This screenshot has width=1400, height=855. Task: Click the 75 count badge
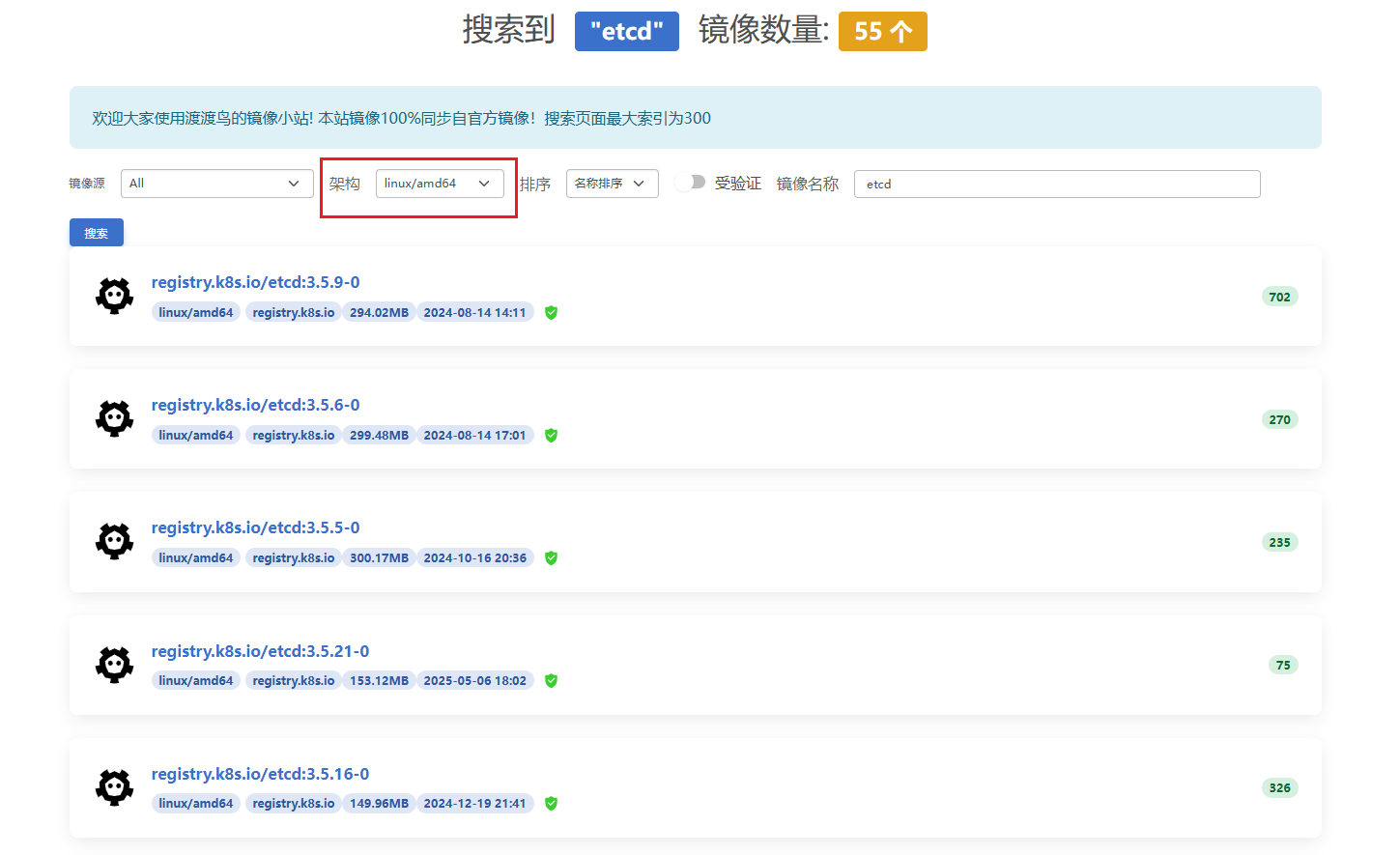(x=1283, y=665)
